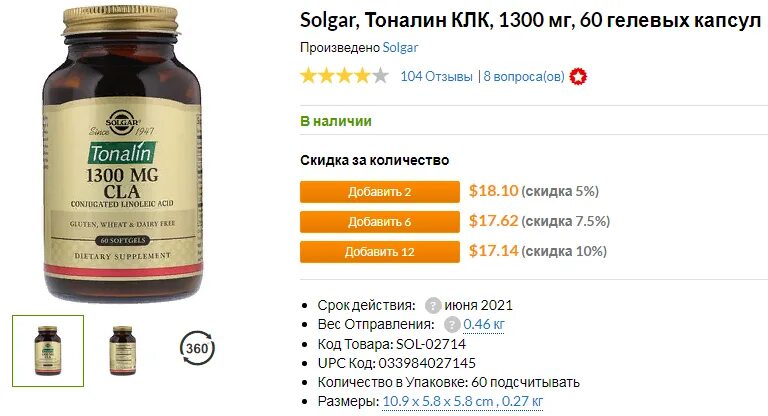This screenshot has width=768, height=416.
Task: Click the expiration date question mark icon
Action: coord(432,306)
